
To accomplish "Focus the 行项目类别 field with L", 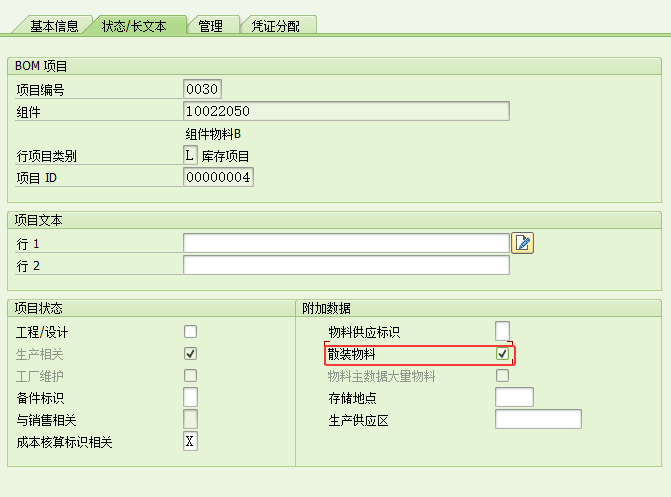I will 190,155.
